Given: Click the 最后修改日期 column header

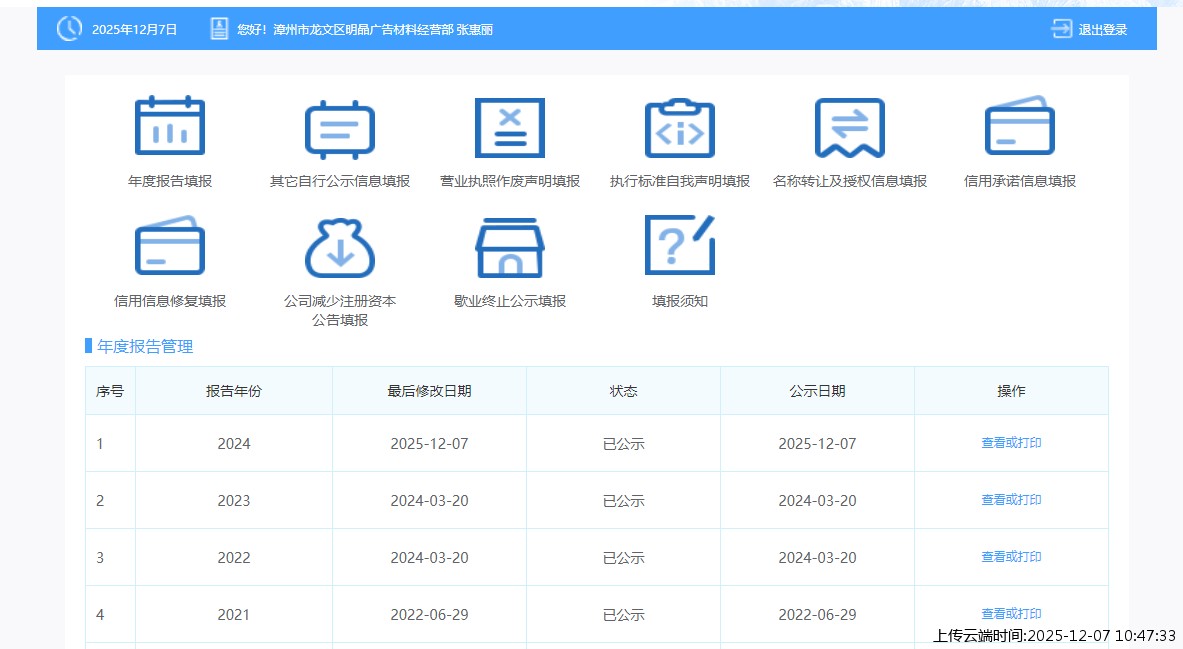Looking at the screenshot, I should point(429,391).
